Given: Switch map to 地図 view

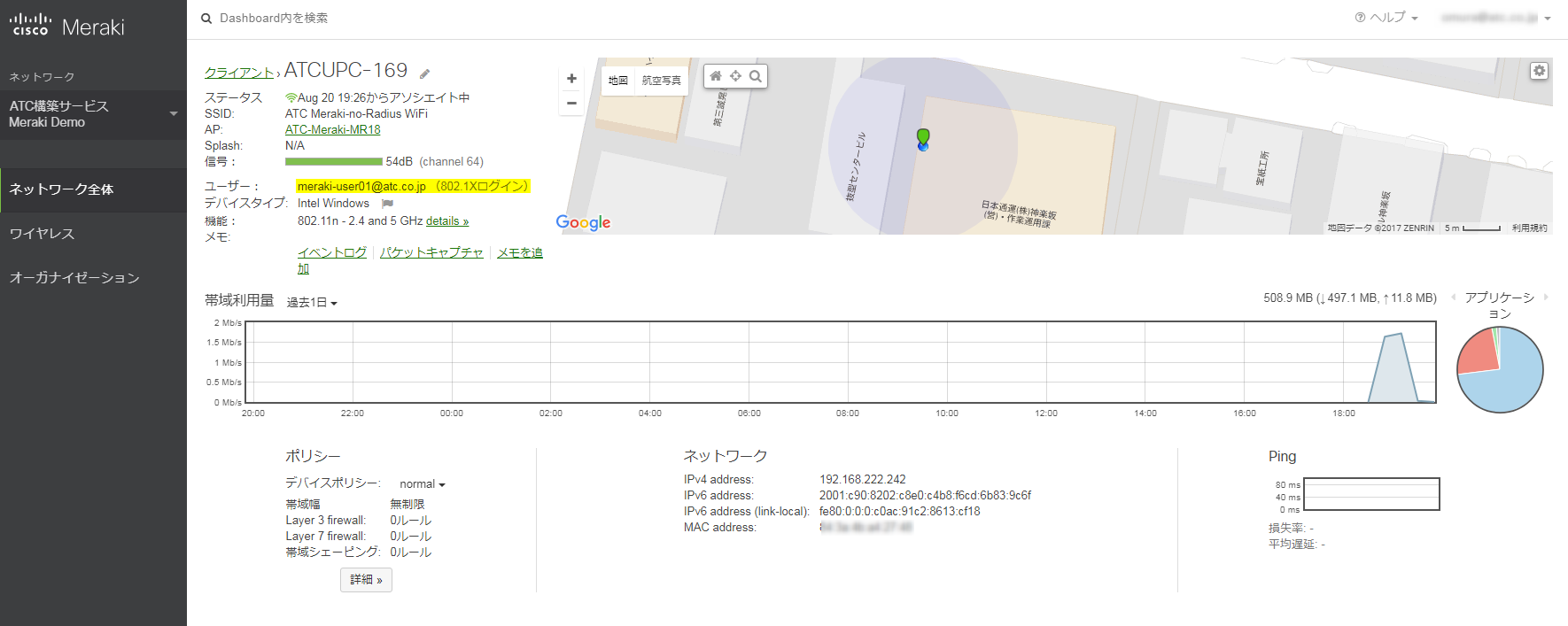Looking at the screenshot, I should pyautogui.click(x=618, y=81).
